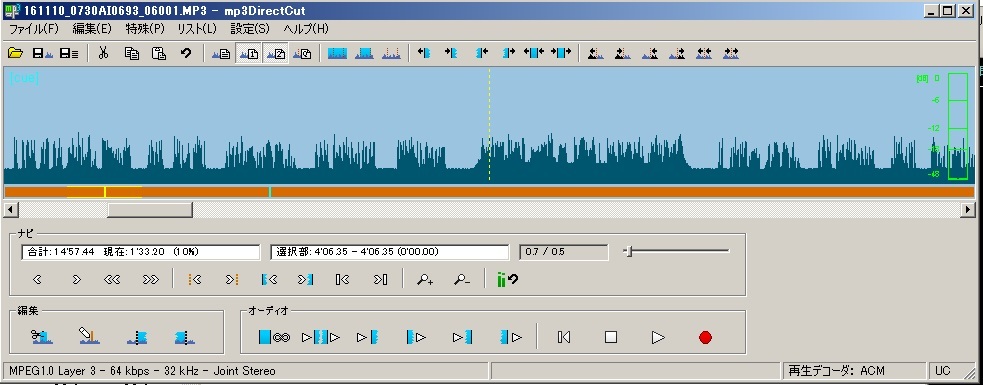Click the scissors cut icon in 編集 panel

41,337
